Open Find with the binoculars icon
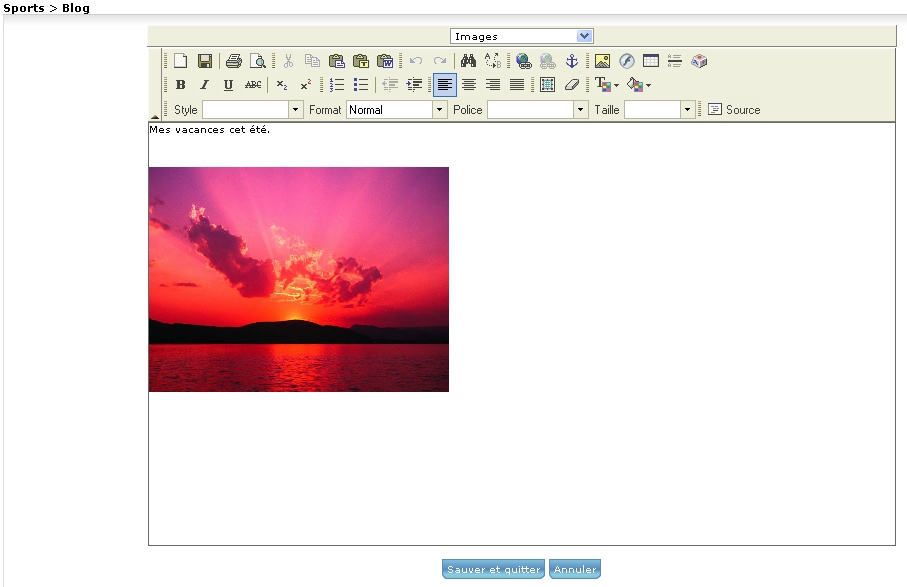The width and height of the screenshot is (907, 587). [469, 61]
